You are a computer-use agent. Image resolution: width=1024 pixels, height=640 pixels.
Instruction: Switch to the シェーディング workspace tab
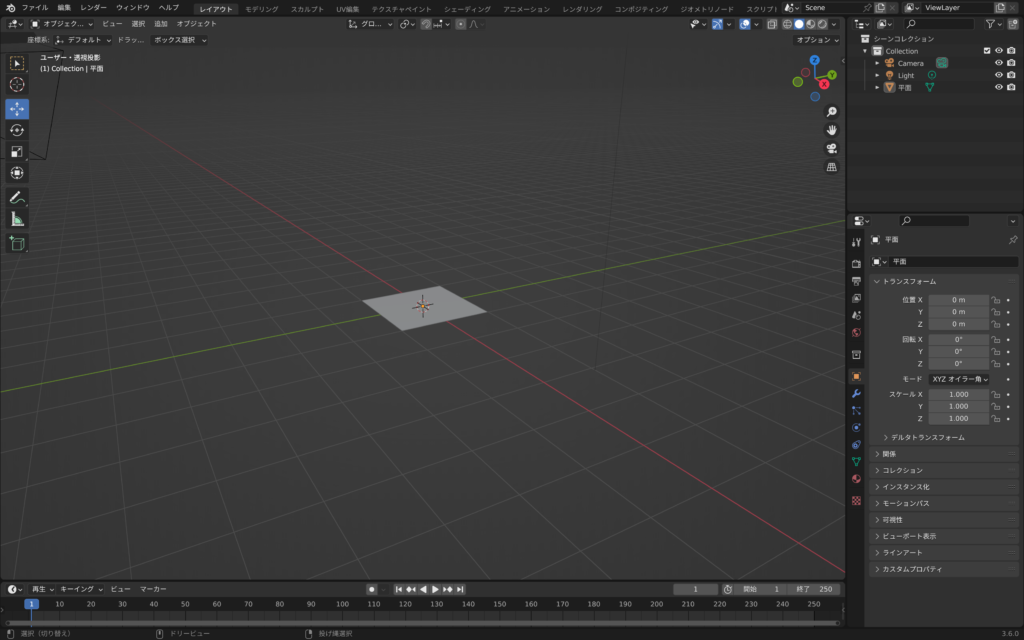(x=467, y=9)
